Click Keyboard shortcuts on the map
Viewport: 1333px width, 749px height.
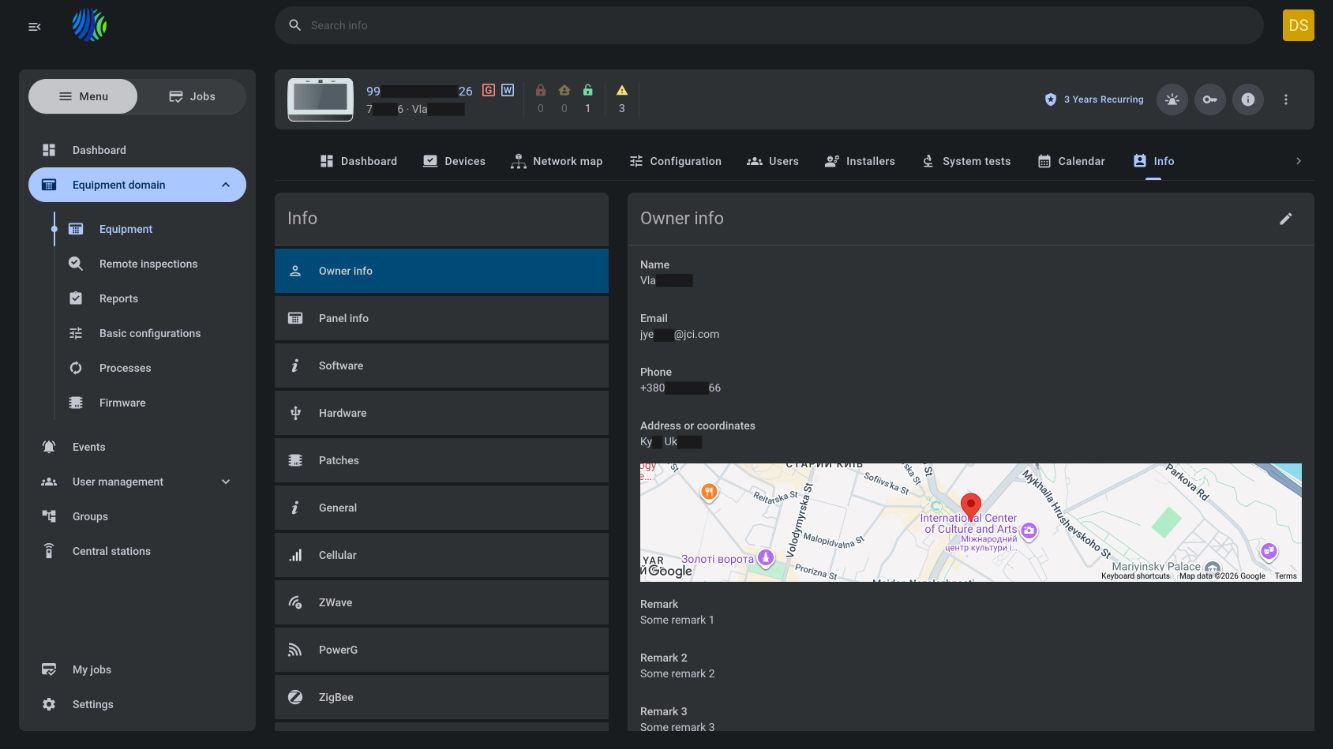[x=1135, y=576]
